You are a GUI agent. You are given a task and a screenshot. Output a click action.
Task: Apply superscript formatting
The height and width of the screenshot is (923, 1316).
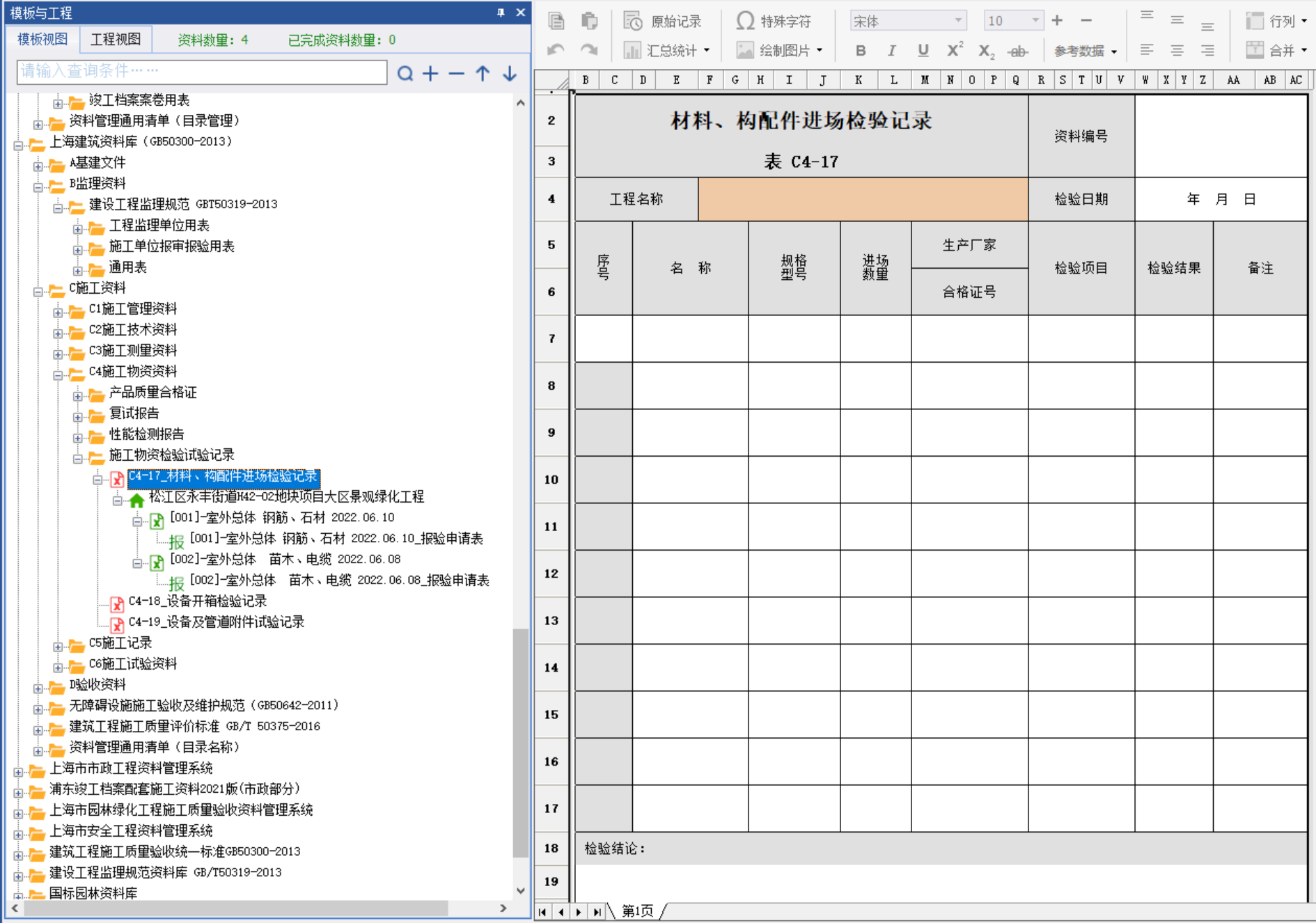955,49
